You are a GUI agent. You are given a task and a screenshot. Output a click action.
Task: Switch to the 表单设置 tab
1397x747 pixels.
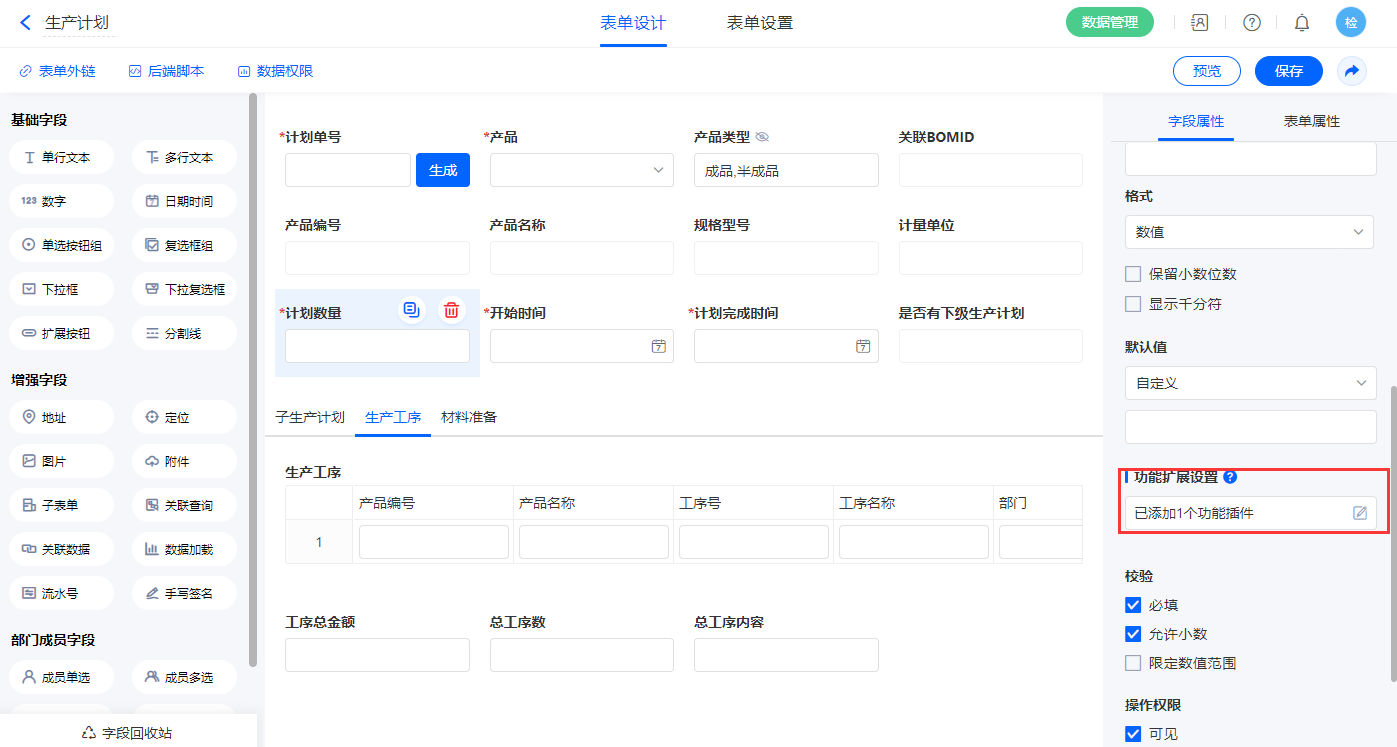click(760, 23)
